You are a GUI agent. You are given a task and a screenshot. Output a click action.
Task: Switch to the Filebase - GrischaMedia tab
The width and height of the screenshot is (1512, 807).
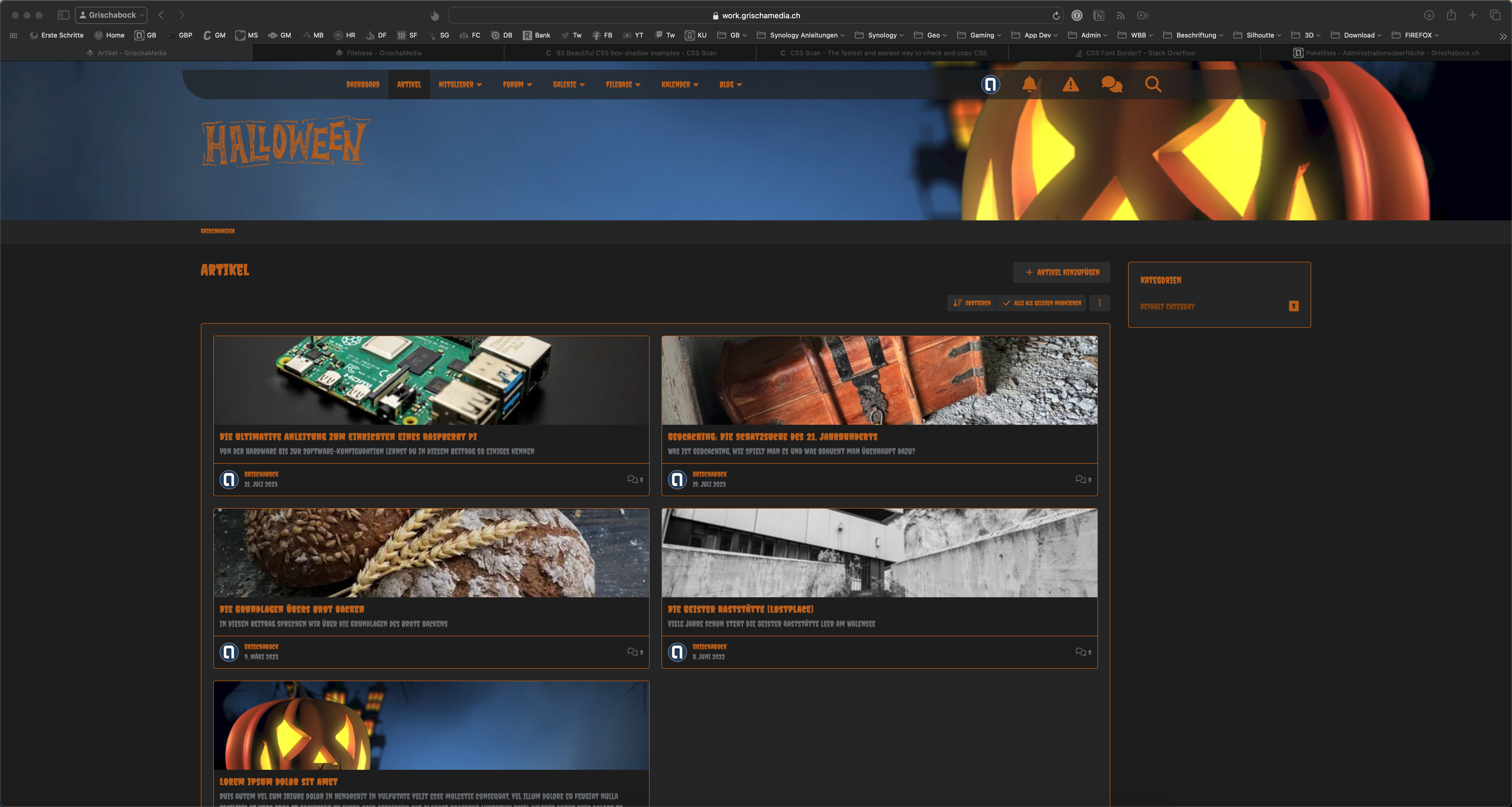379,53
